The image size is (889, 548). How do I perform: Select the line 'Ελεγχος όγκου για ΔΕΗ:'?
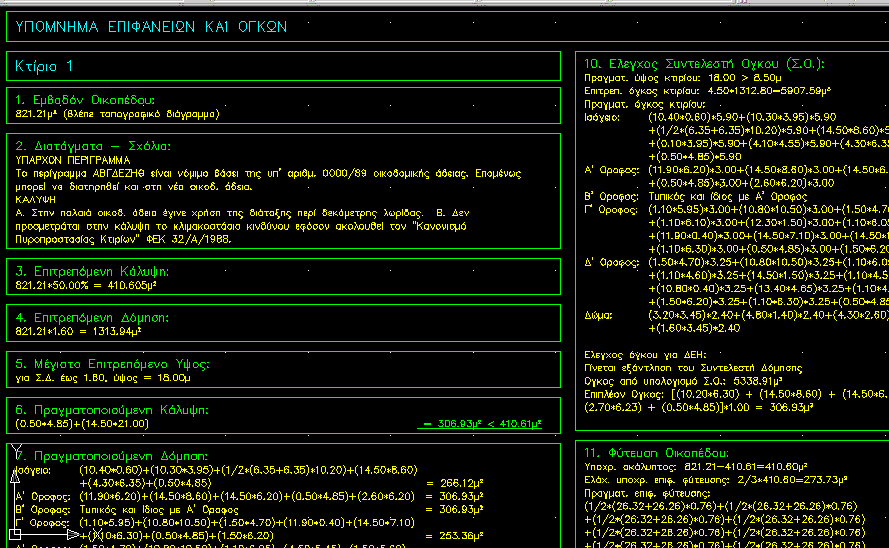[x=645, y=355]
